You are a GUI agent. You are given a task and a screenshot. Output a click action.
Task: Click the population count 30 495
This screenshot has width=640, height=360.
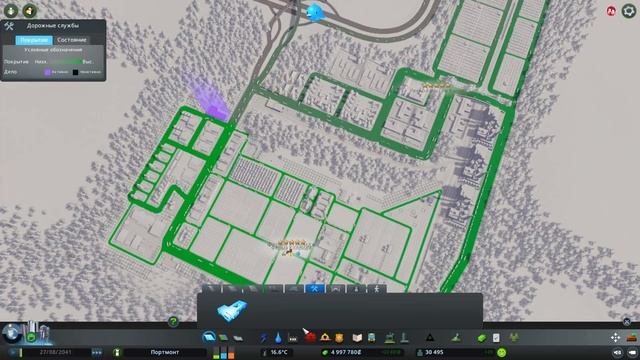tap(434, 352)
